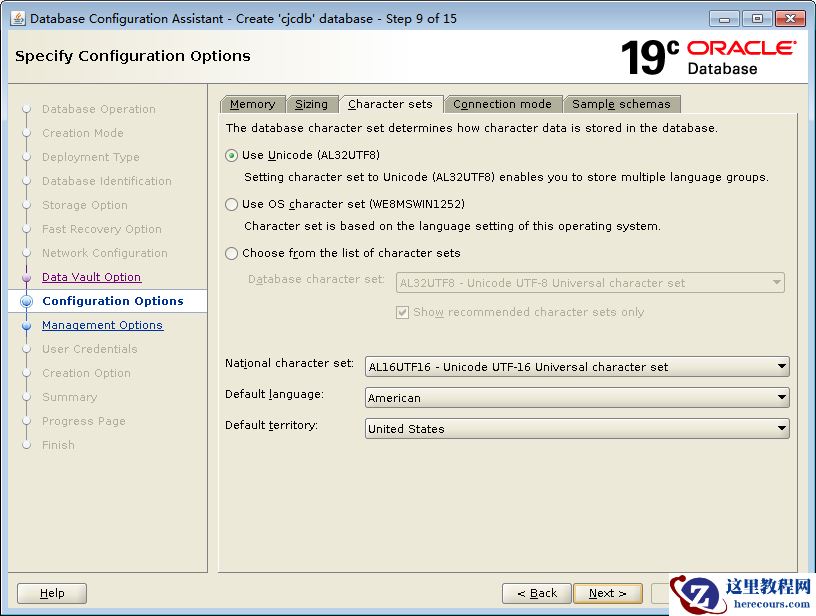This screenshot has height=616, width=816.
Task: Open the Sample schemas tab
Action: (621, 104)
